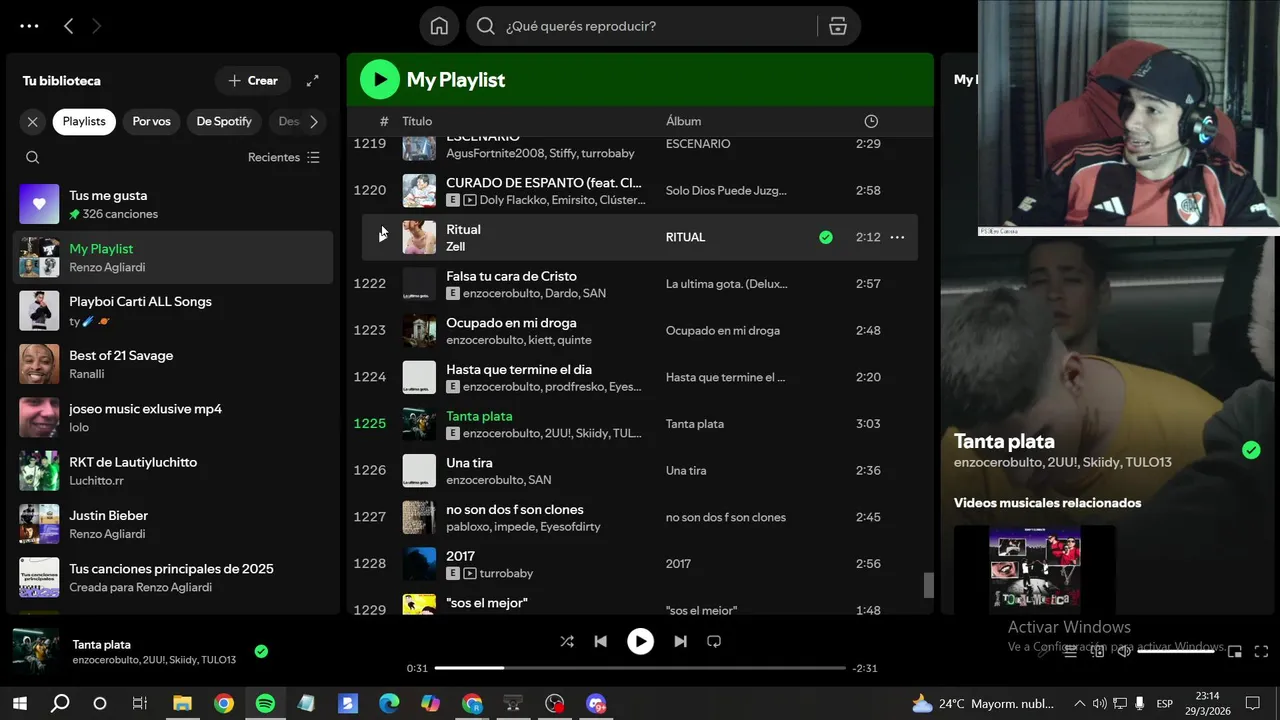Open the Justin Bieber playlist
The width and height of the screenshot is (1280, 720).
(173, 524)
